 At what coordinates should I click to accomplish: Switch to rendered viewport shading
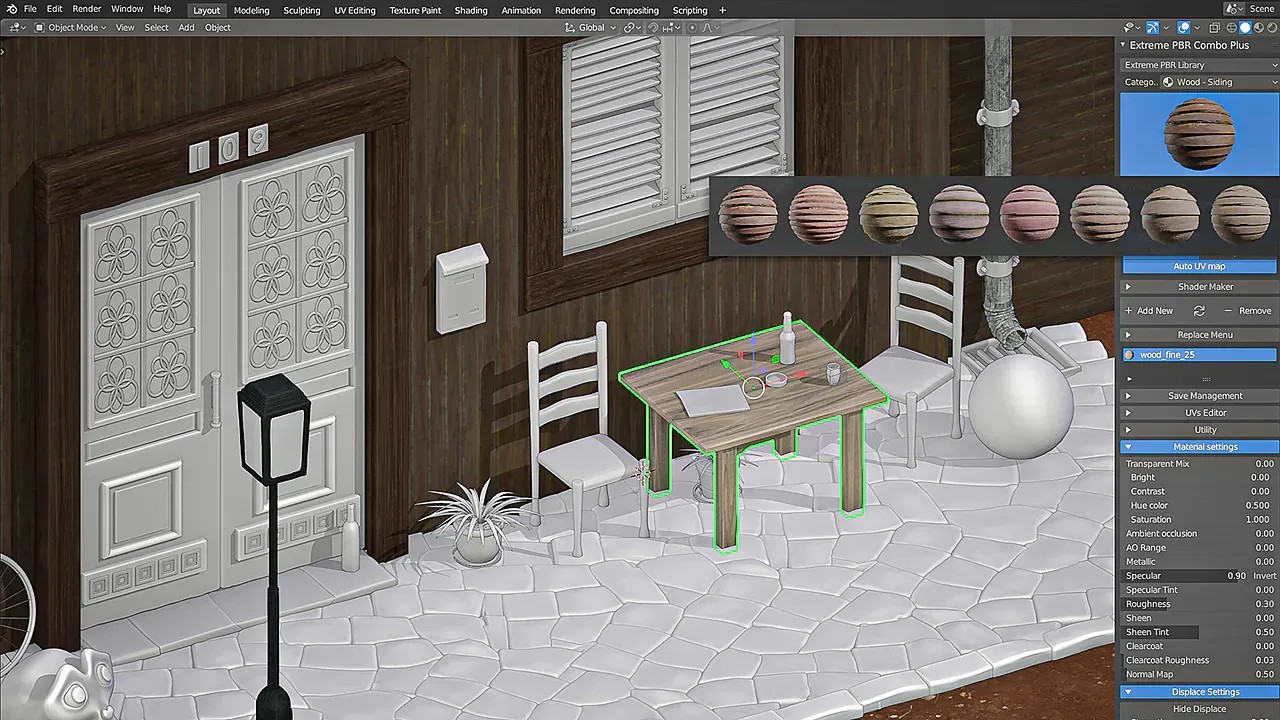pos(1271,28)
